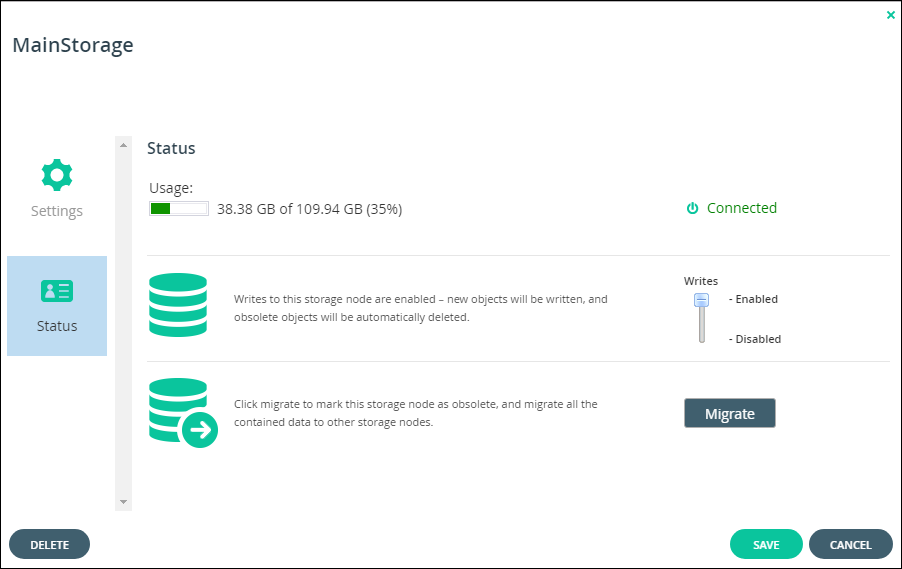The image size is (902, 569).
Task: Click the migrate storage arrow icon
Action: [183, 413]
